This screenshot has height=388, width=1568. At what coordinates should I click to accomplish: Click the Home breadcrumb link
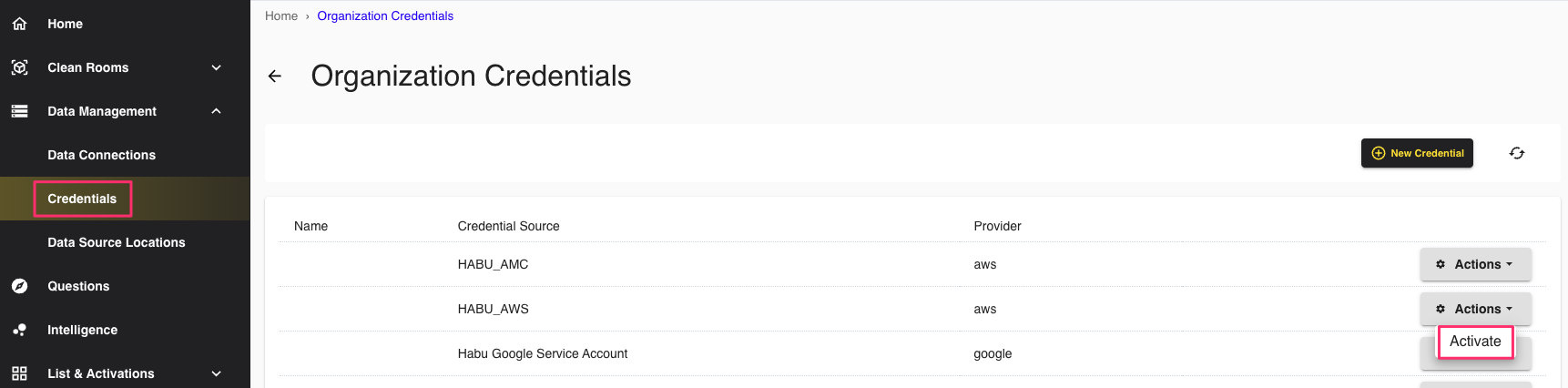click(281, 16)
